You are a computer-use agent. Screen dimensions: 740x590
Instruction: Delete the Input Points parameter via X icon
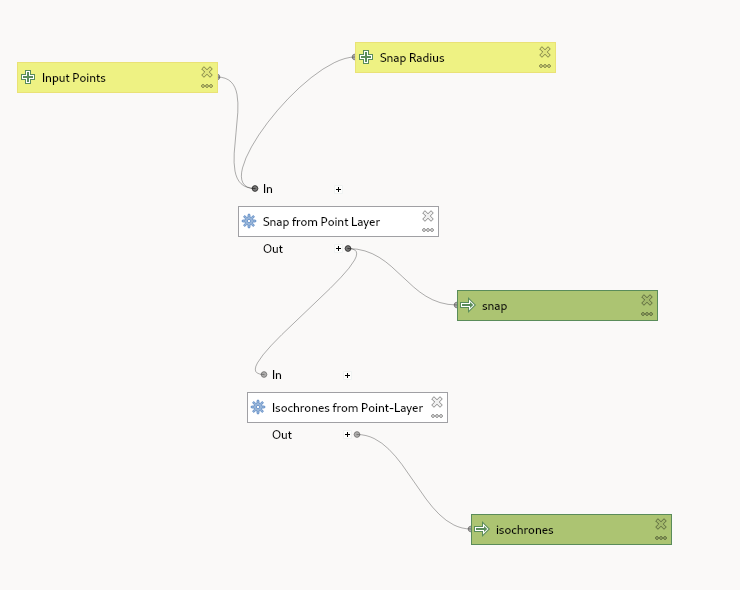(207, 72)
